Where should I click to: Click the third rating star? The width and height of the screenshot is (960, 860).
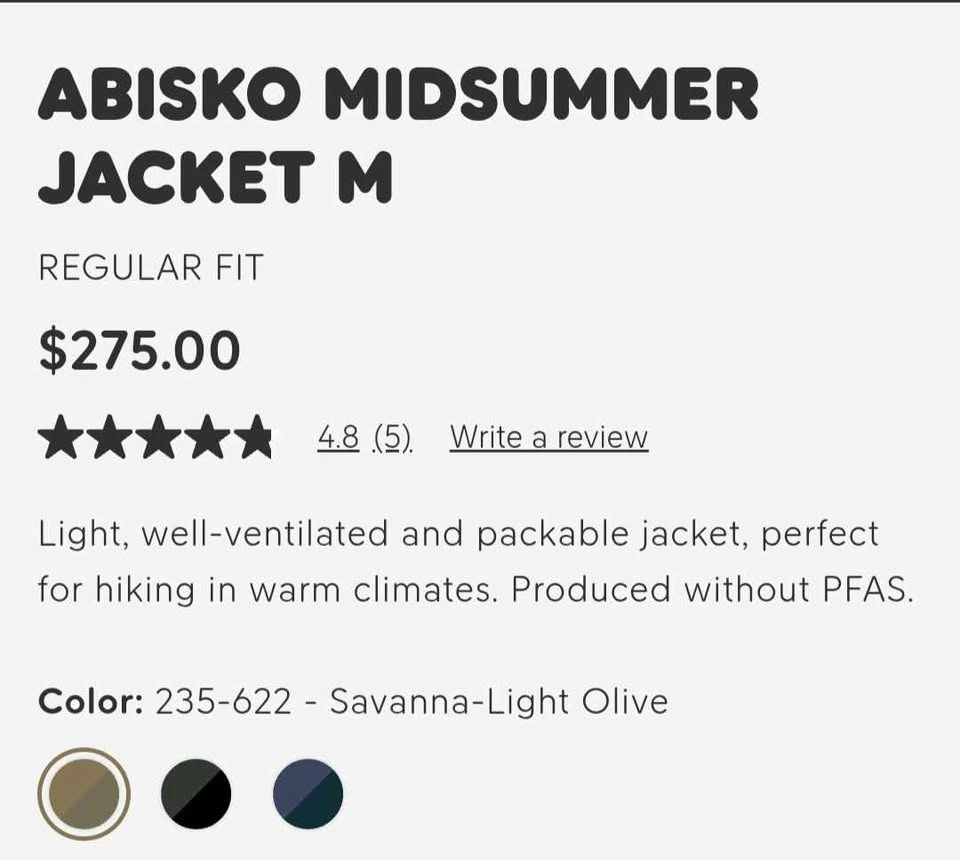point(155,438)
